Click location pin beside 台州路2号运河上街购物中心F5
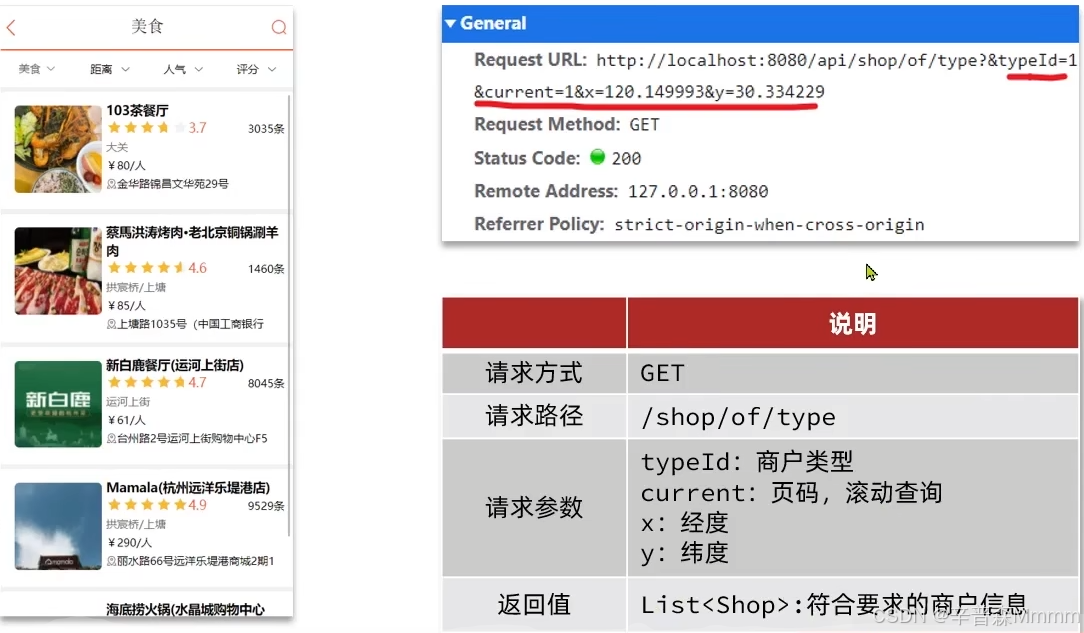 [x=111, y=439]
